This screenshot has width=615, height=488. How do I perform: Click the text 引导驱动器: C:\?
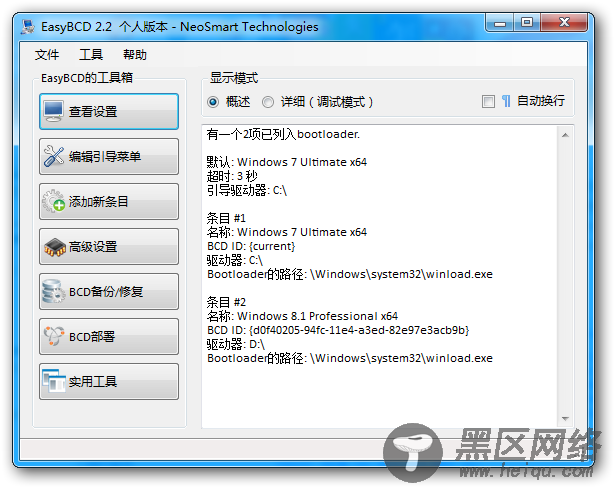tap(247, 190)
